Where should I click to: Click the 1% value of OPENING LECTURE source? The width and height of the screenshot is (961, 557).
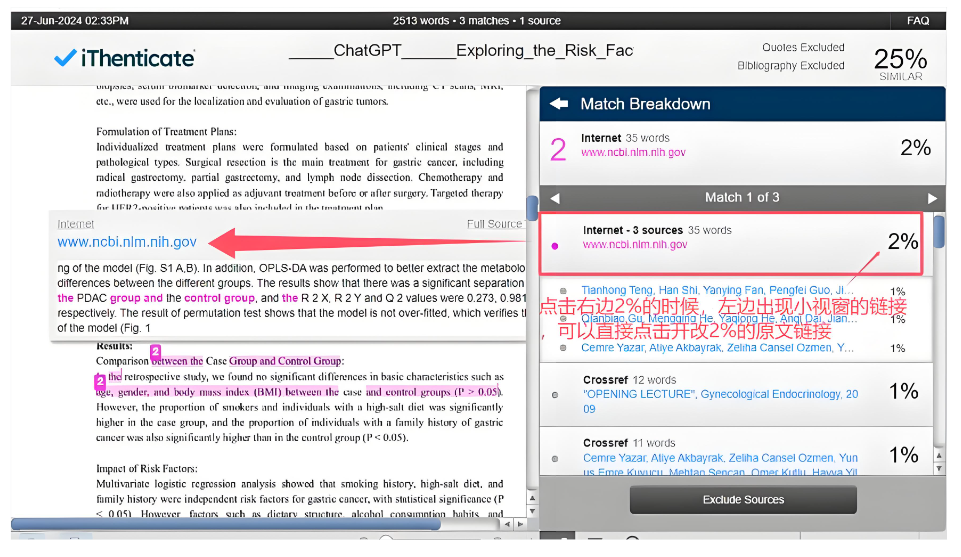903,391
